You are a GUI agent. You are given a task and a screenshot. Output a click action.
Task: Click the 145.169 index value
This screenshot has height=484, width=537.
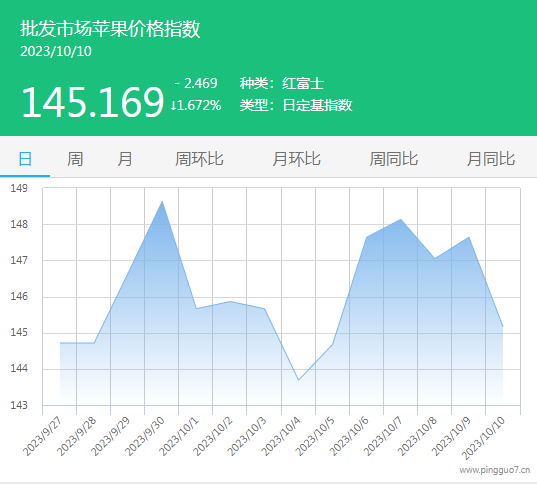92,102
